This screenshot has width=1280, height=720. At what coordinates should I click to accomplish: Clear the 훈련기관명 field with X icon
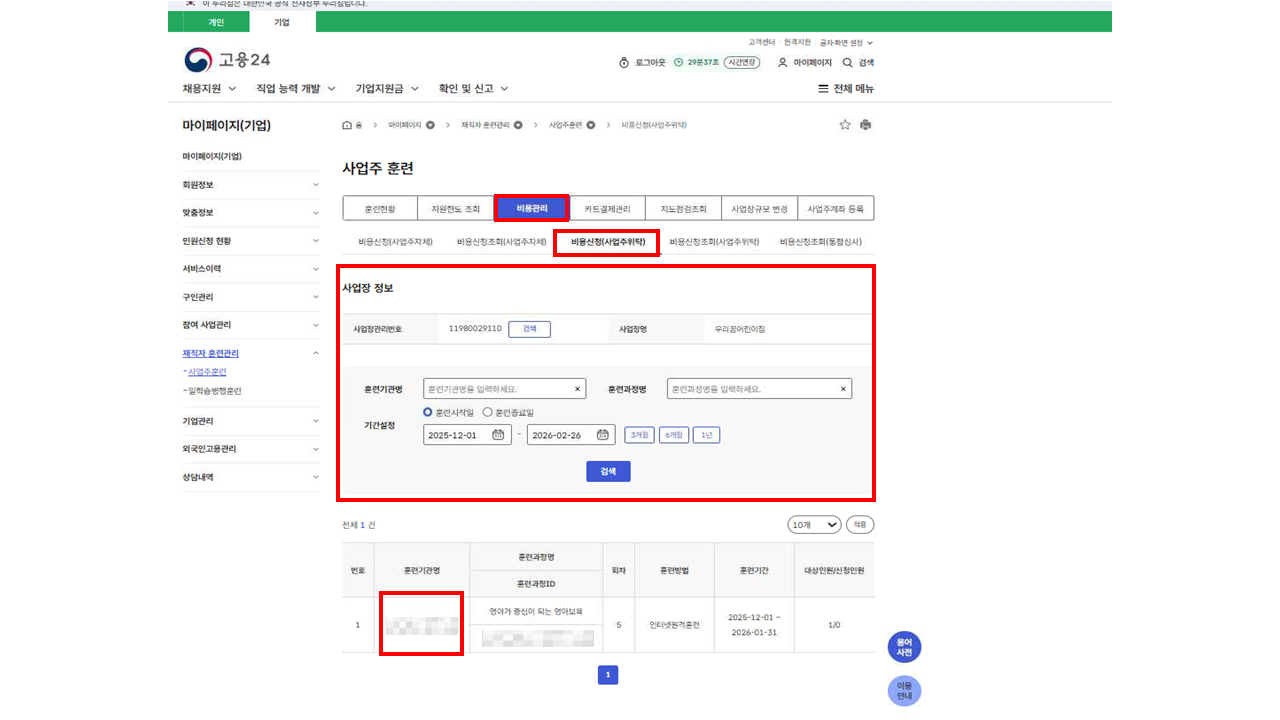click(x=577, y=389)
